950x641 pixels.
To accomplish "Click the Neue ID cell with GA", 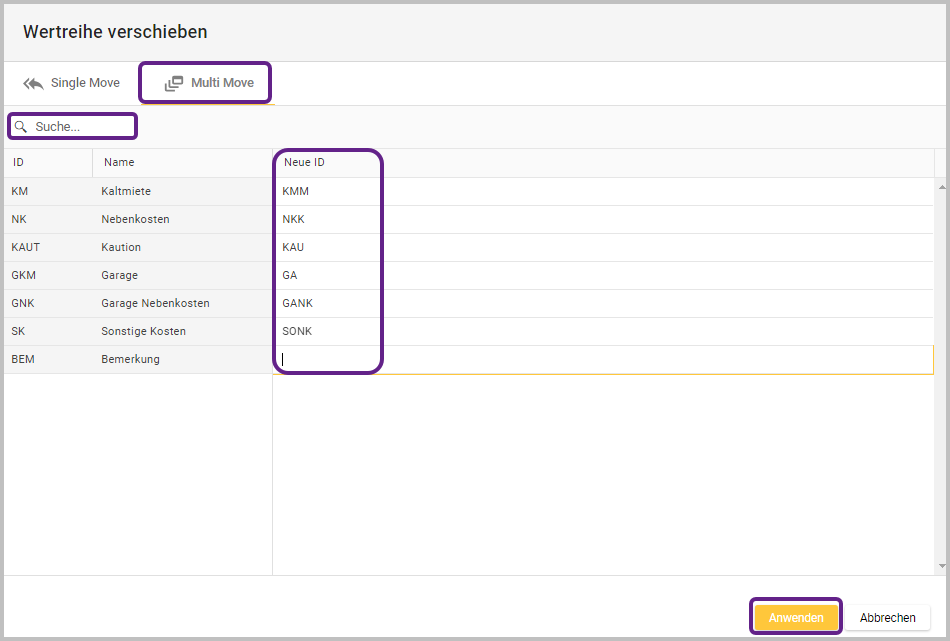I will 600,275.
